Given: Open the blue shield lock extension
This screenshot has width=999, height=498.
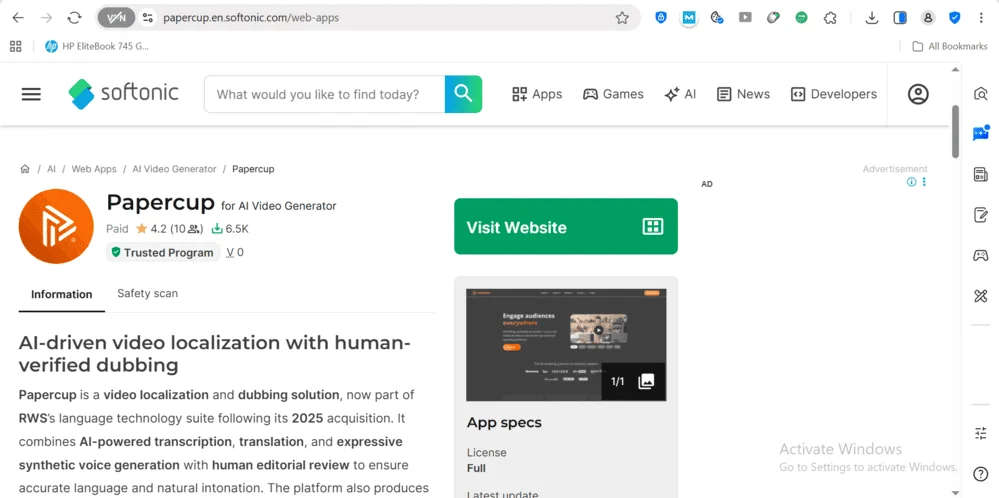Looking at the screenshot, I should [x=661, y=18].
